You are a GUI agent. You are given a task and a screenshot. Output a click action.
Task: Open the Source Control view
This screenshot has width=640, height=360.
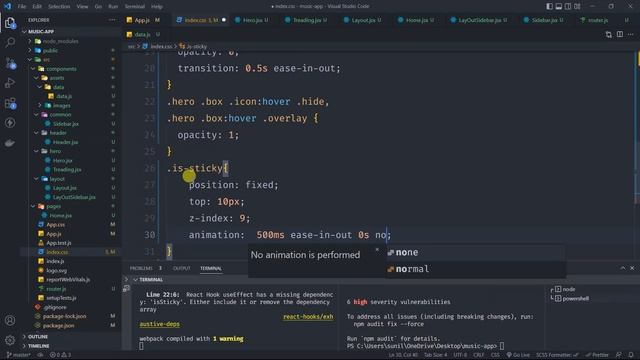(10, 63)
